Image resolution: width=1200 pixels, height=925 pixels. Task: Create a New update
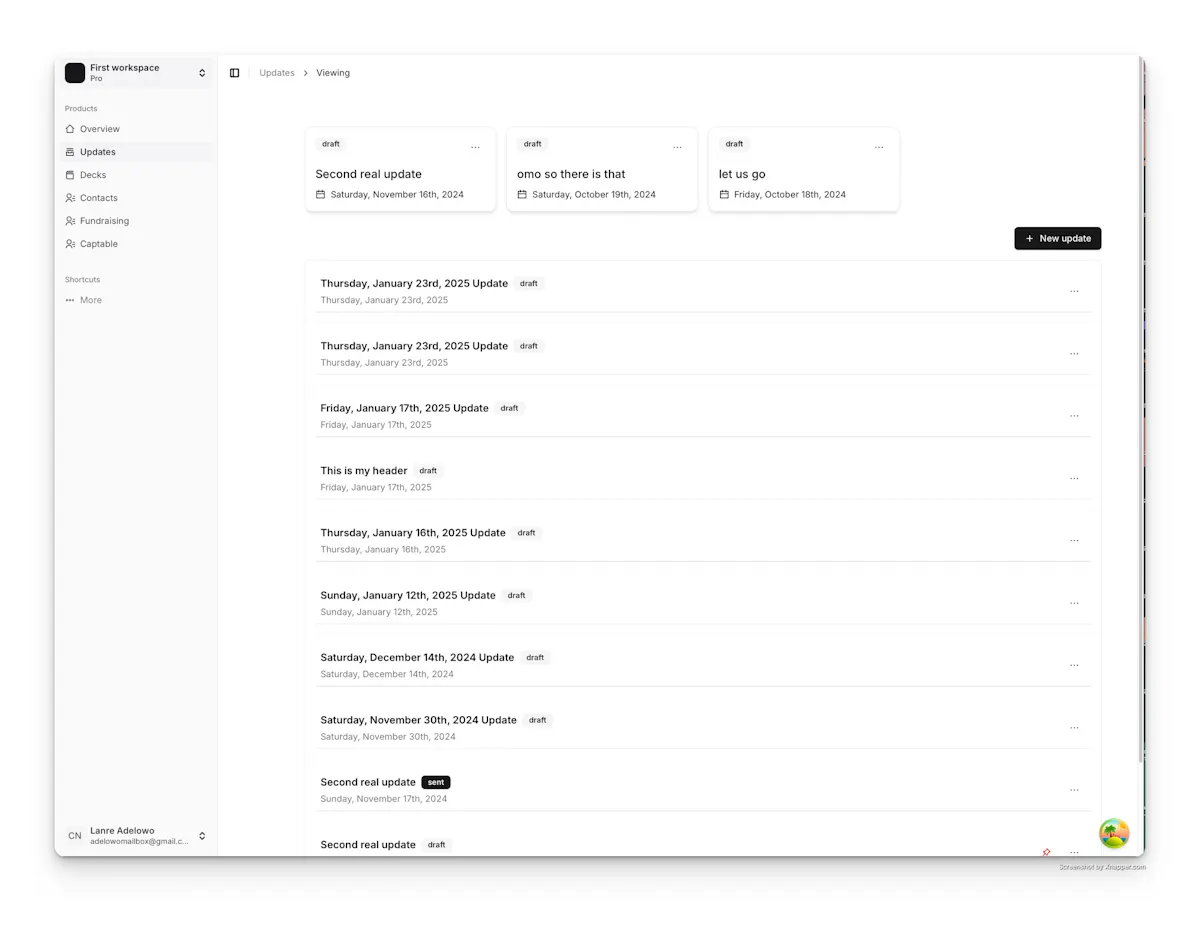tap(1058, 238)
